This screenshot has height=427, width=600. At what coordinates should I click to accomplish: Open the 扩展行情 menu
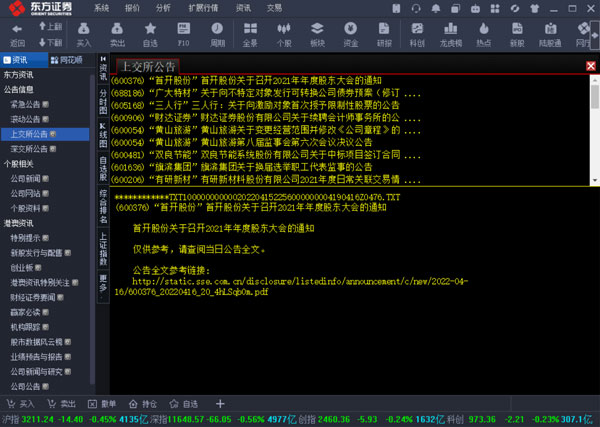(203, 8)
